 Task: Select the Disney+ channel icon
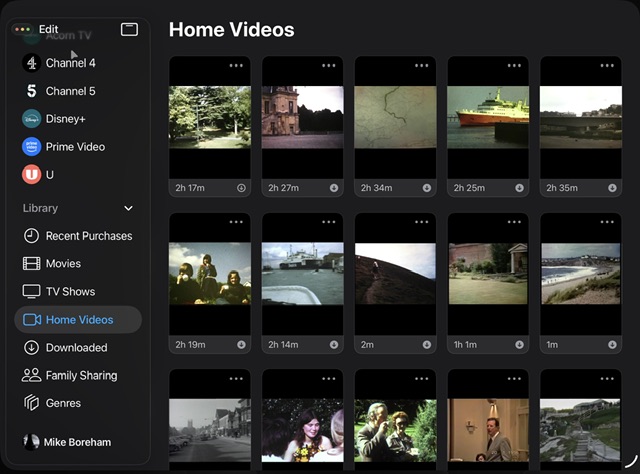32,118
